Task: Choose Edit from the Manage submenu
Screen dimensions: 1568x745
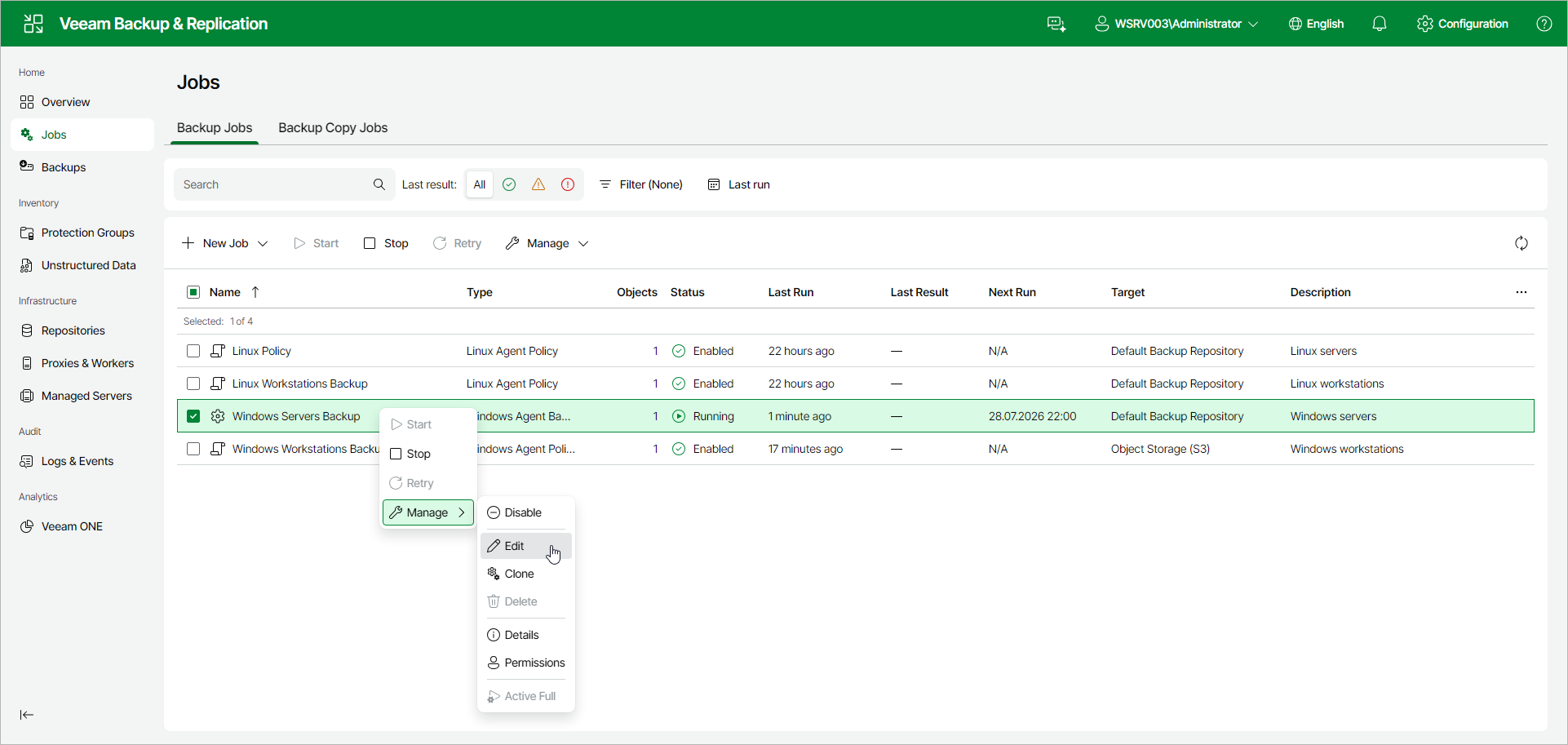Action: (x=526, y=546)
